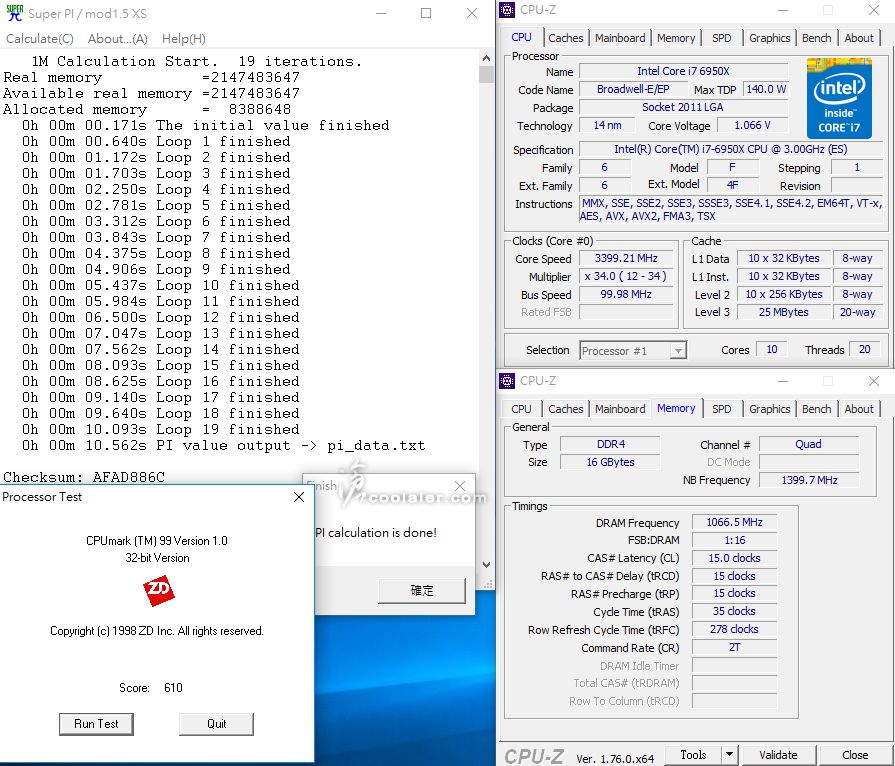
Task: Click the Bus Speed value 99.98 MHz
Action: point(626,294)
